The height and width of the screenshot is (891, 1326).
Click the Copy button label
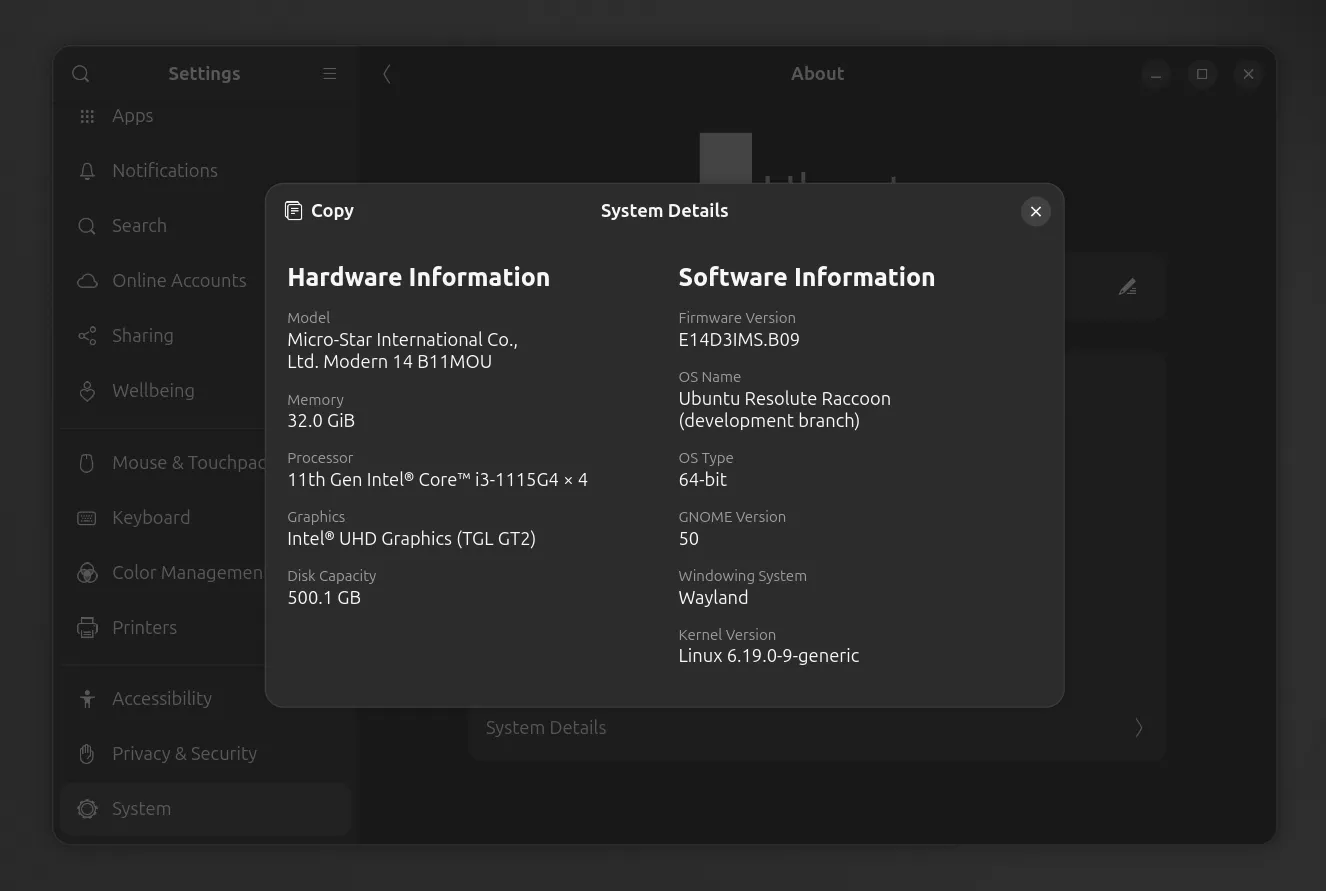[332, 211]
